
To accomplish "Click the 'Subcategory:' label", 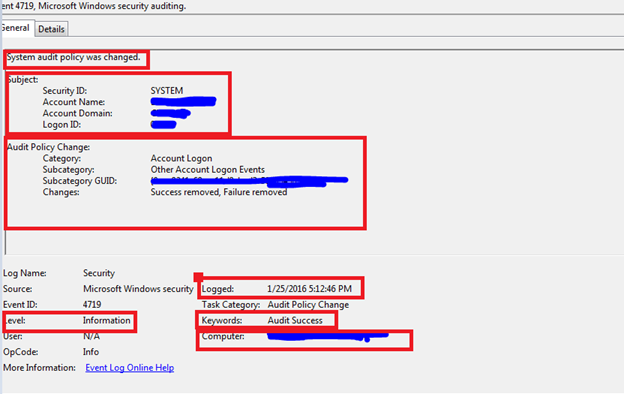I will point(68,170).
